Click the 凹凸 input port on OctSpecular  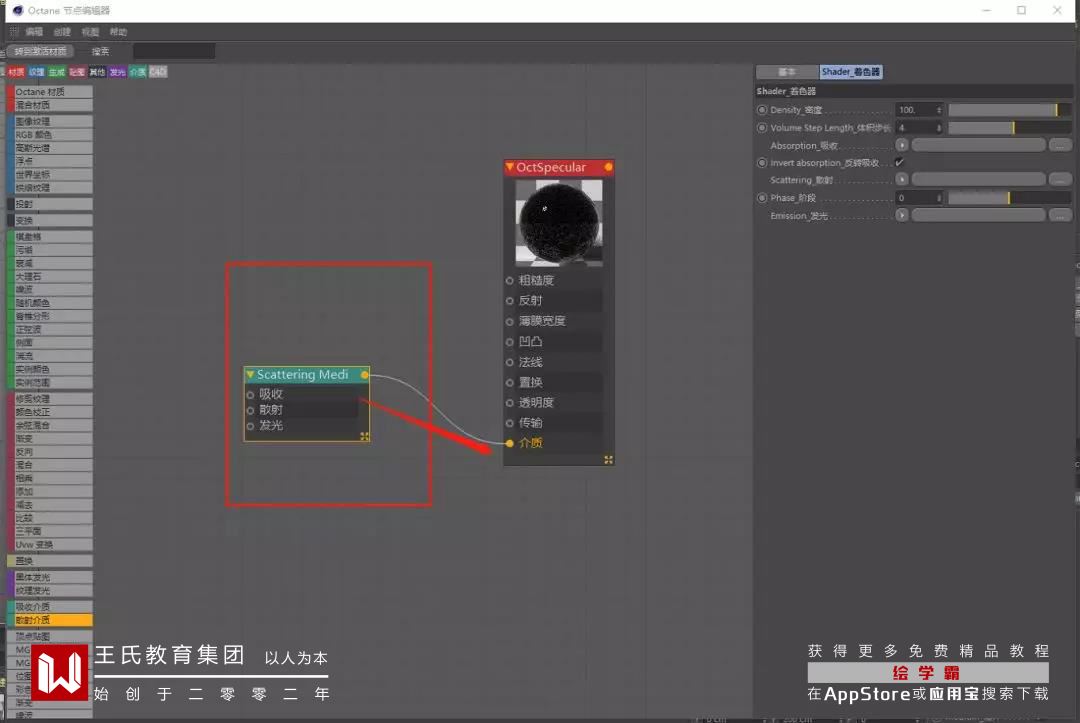tap(510, 342)
